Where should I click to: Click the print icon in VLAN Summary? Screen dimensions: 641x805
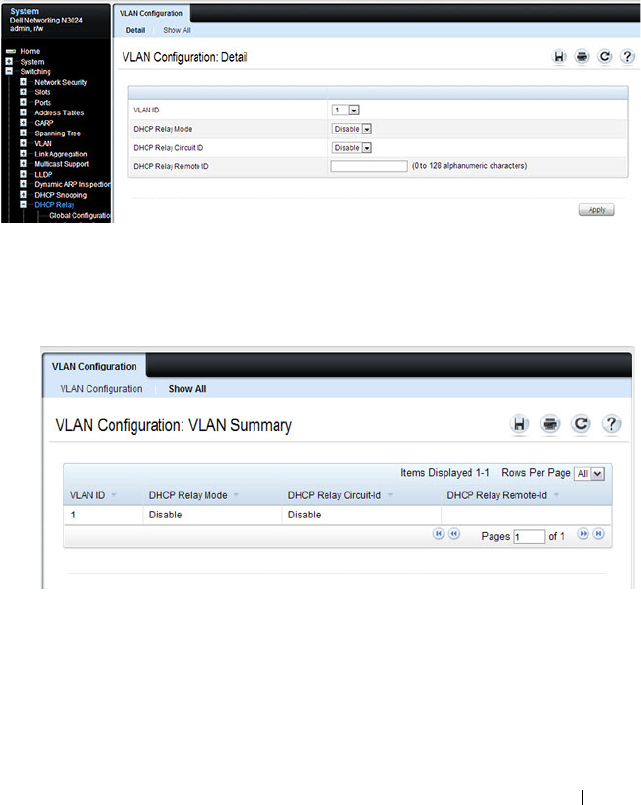550,424
